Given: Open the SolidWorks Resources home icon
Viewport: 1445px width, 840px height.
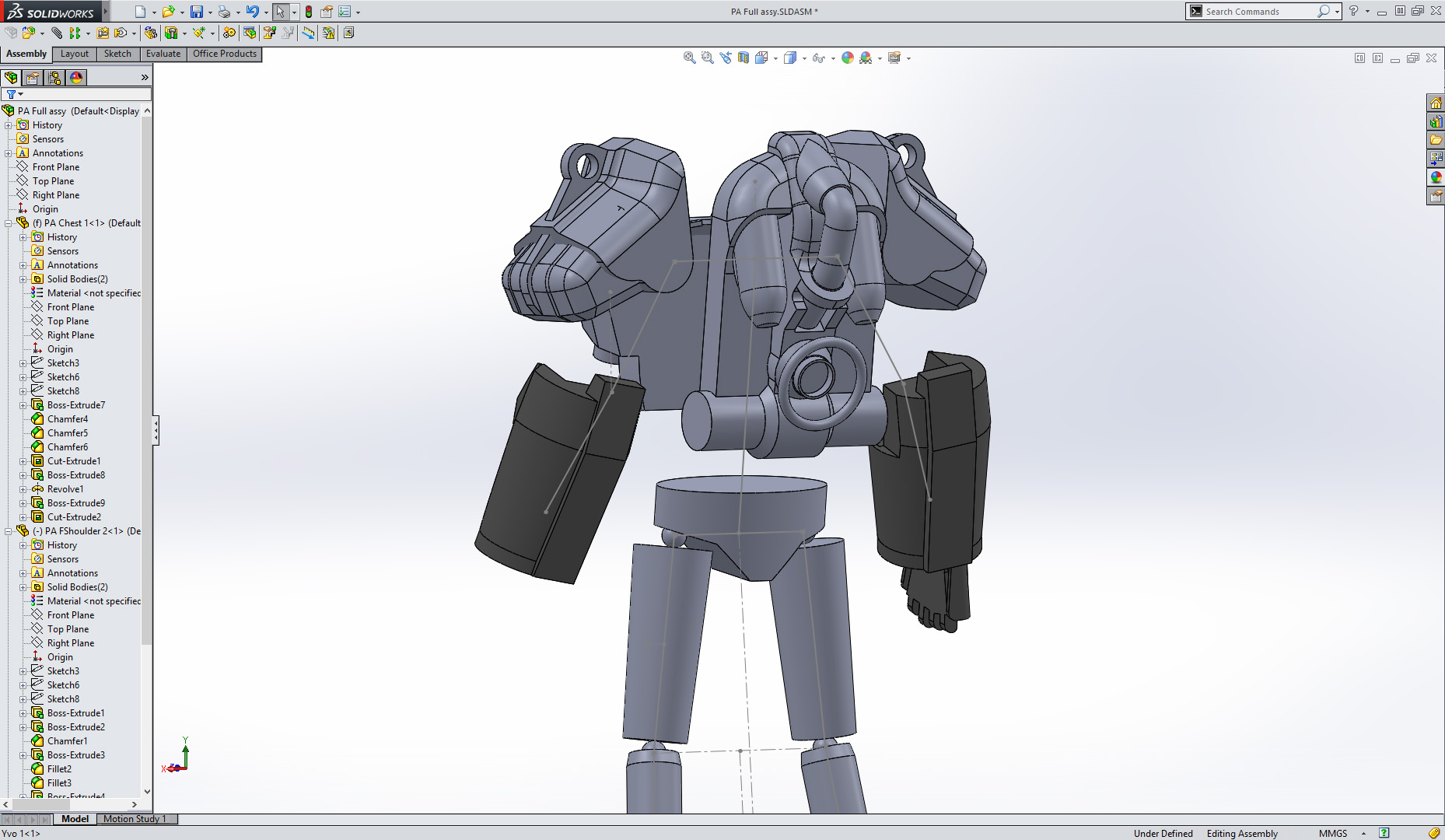Looking at the screenshot, I should [x=1436, y=103].
